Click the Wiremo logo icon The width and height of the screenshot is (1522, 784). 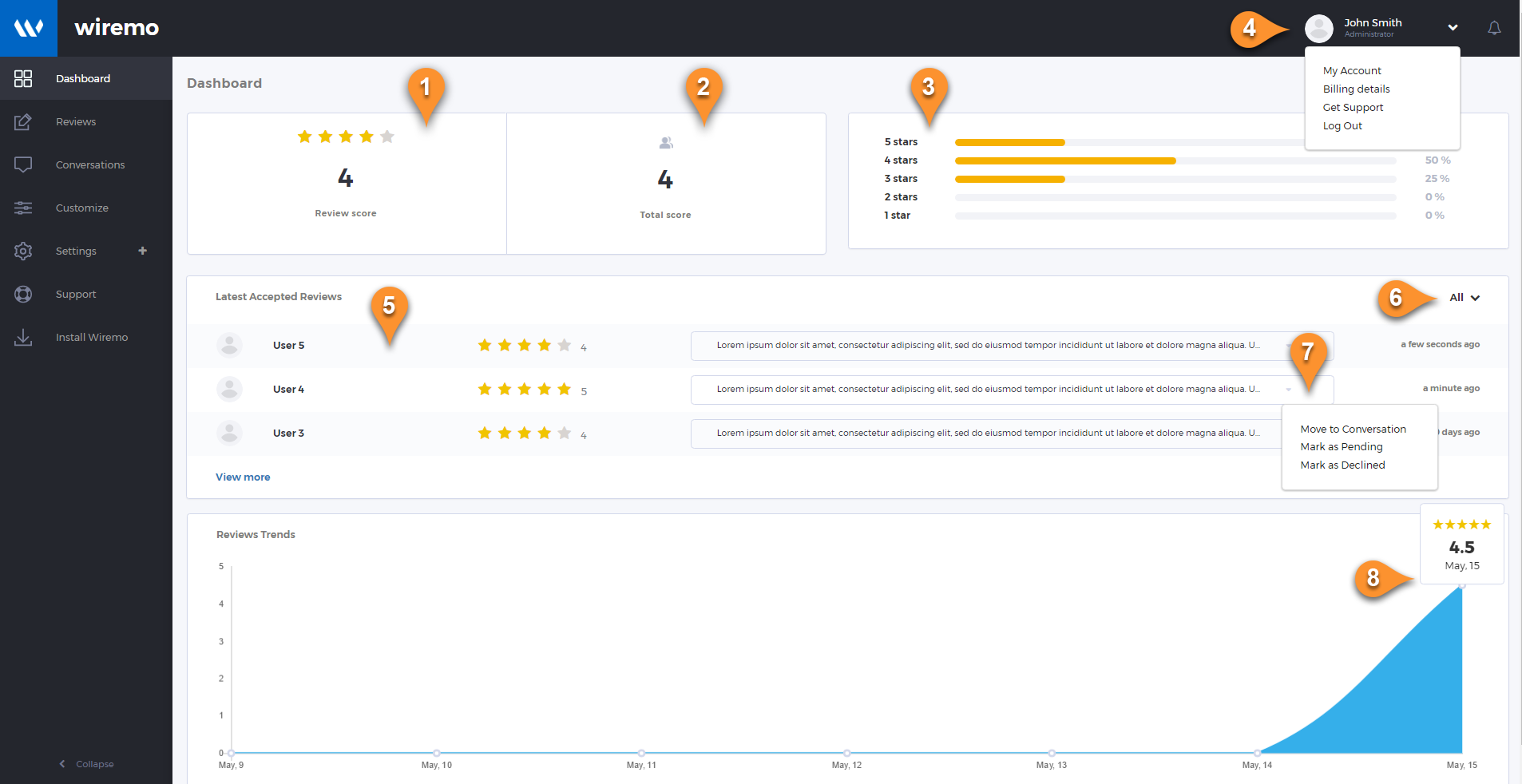click(29, 28)
